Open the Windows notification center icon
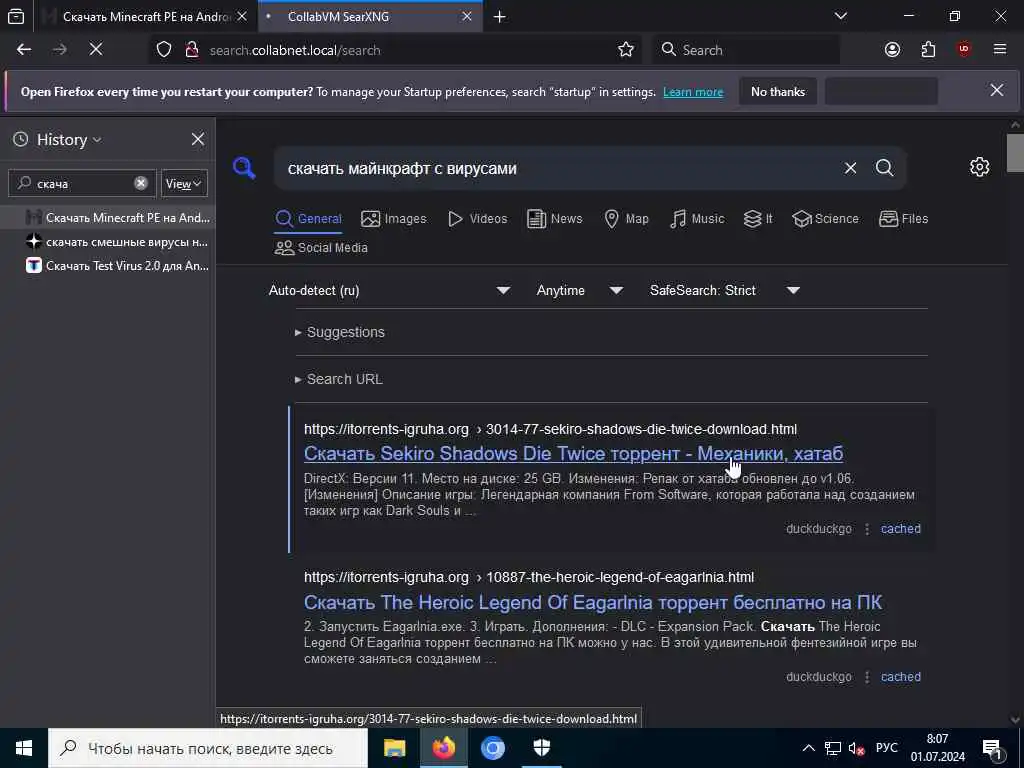This screenshot has width=1024, height=768. [x=993, y=748]
